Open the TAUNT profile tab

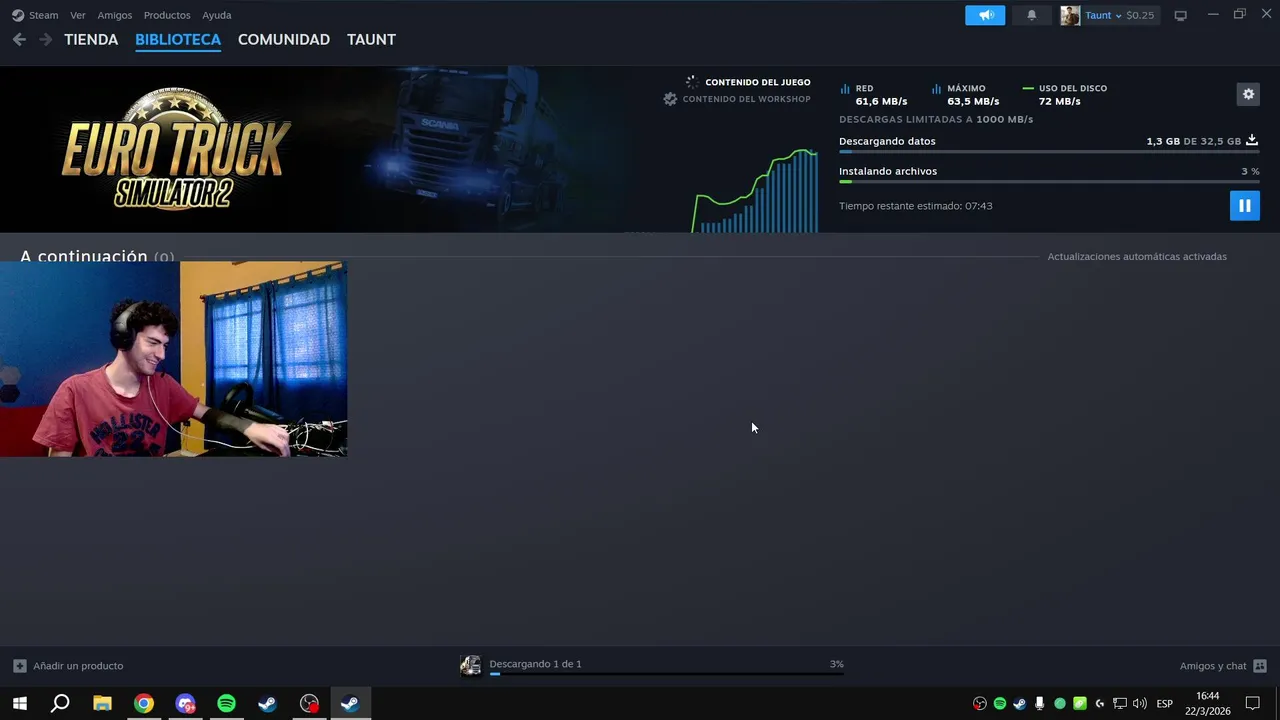[x=371, y=40]
